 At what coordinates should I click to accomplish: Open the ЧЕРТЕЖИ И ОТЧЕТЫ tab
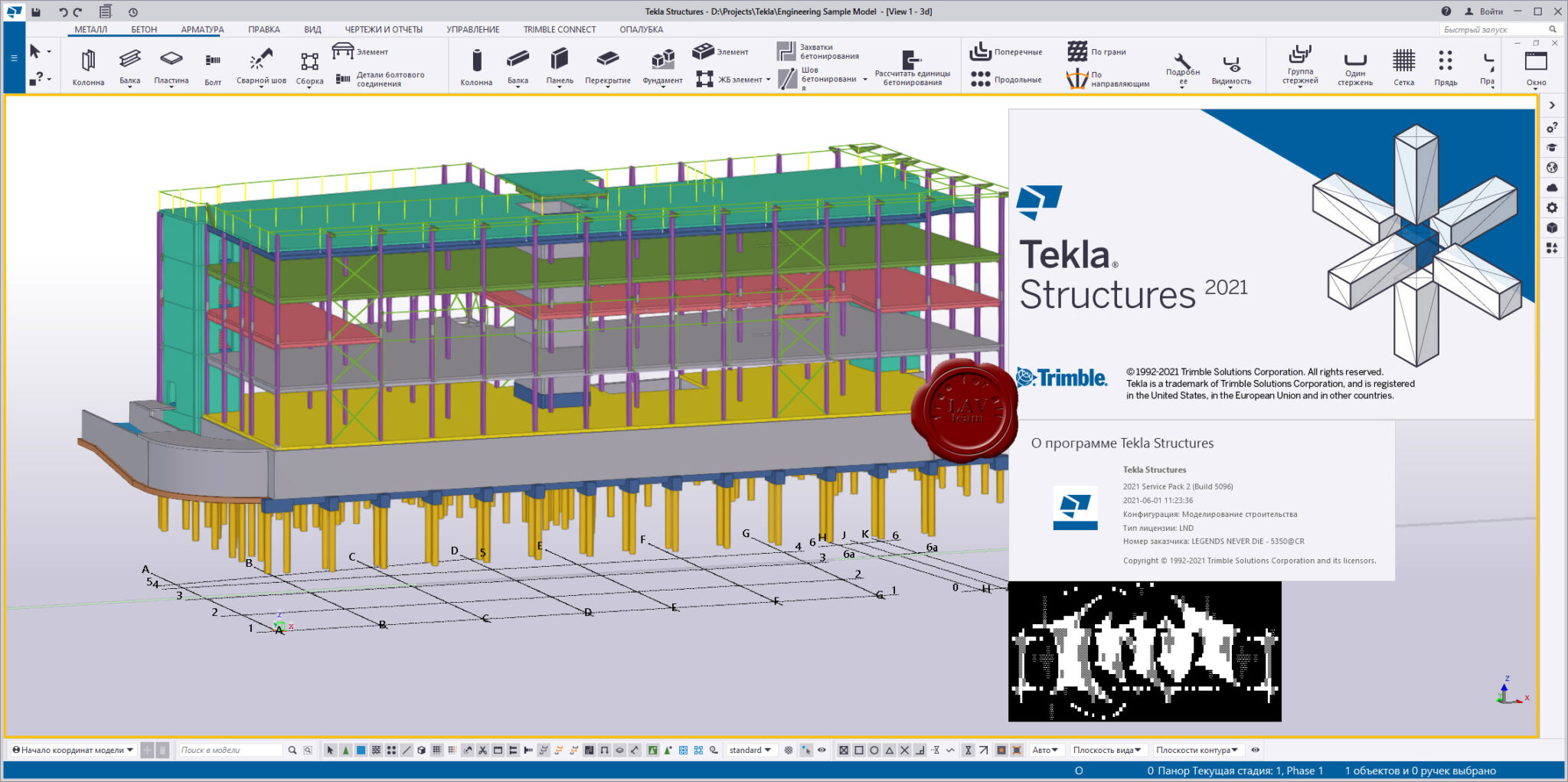pyautogui.click(x=384, y=30)
